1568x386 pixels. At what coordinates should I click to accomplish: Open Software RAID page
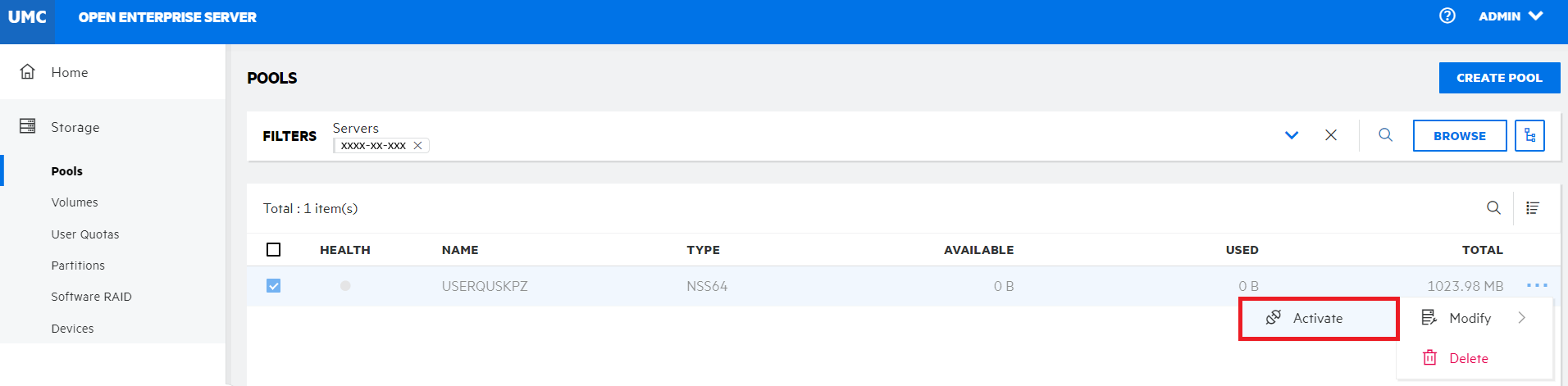pos(91,297)
